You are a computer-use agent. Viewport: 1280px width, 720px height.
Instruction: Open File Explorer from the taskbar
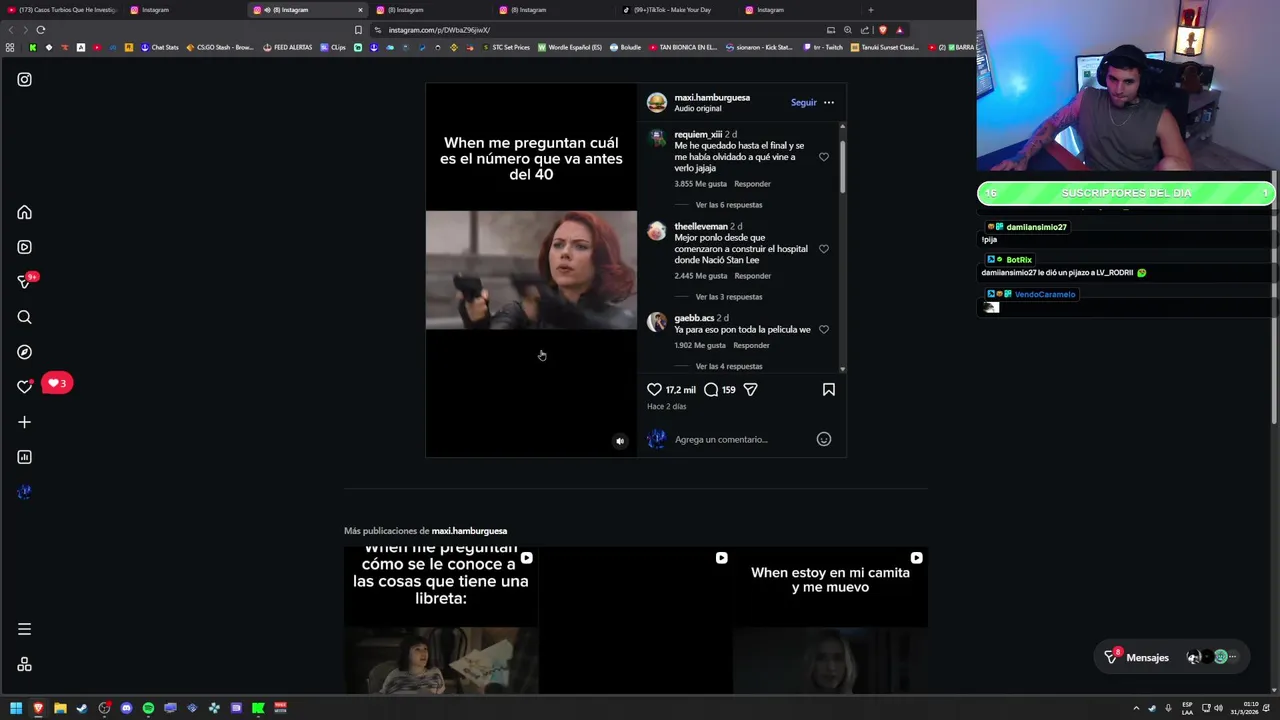tap(60, 708)
